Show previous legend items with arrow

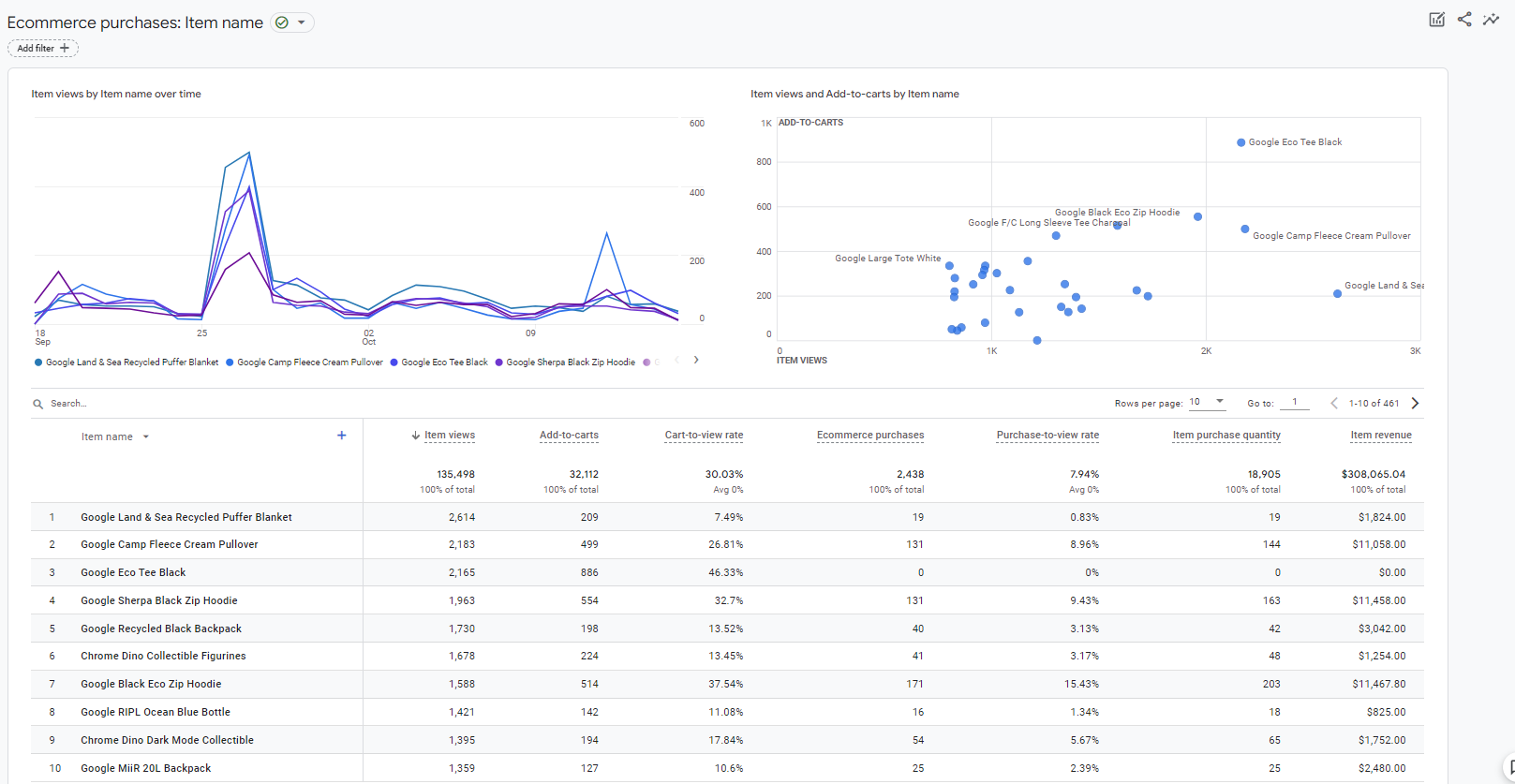(x=676, y=360)
